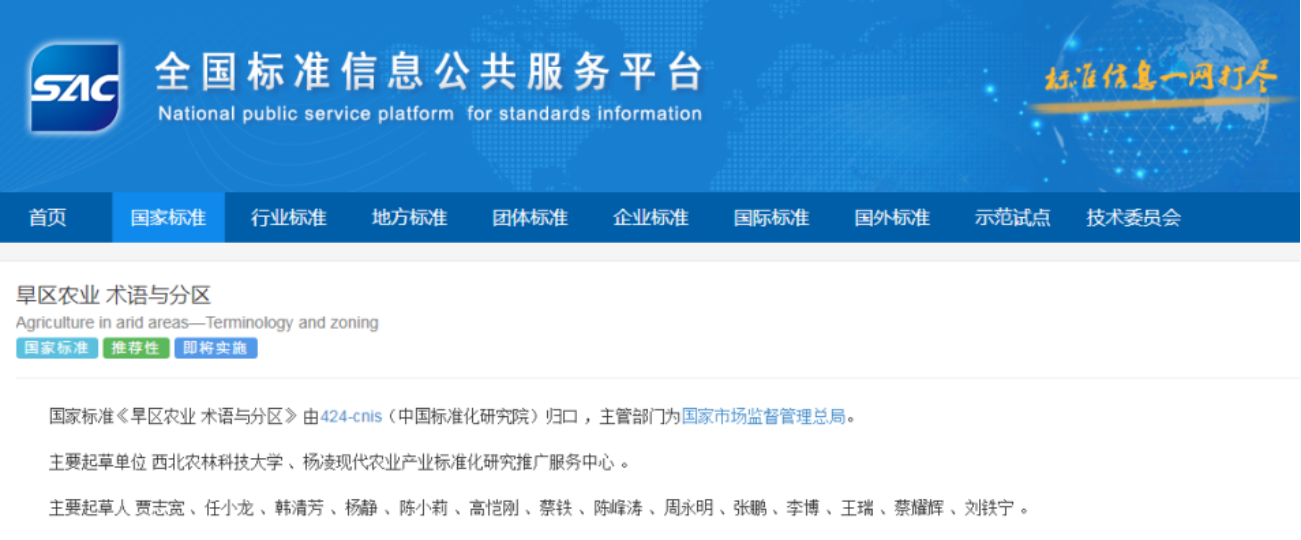Click the 即将实施 status badge
Screen dimensions: 1301x540
pyautogui.click(x=216, y=348)
